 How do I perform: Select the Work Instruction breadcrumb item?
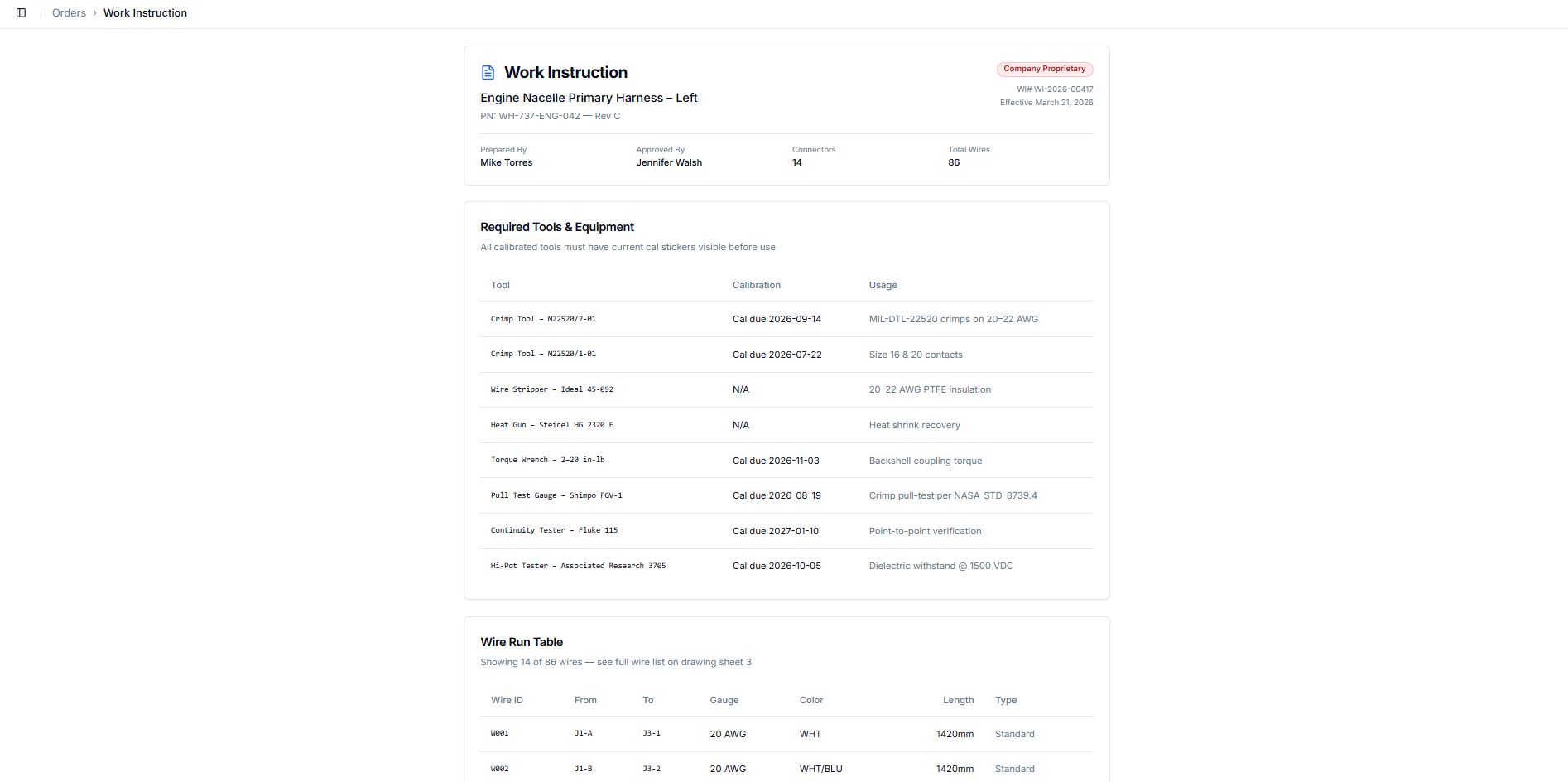145,13
